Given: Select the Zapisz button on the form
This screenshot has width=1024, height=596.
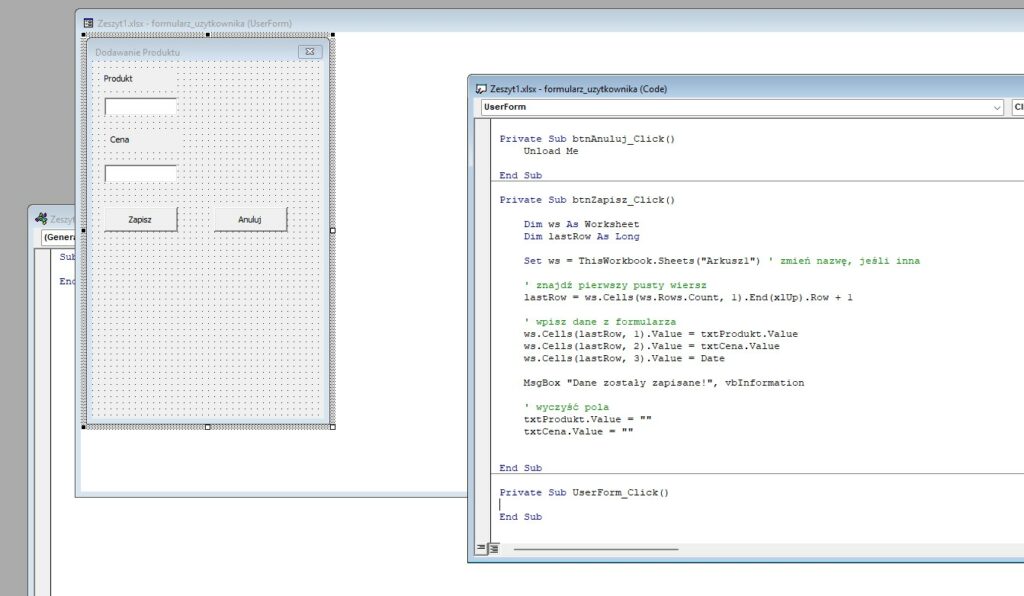Looking at the screenshot, I should (x=140, y=219).
